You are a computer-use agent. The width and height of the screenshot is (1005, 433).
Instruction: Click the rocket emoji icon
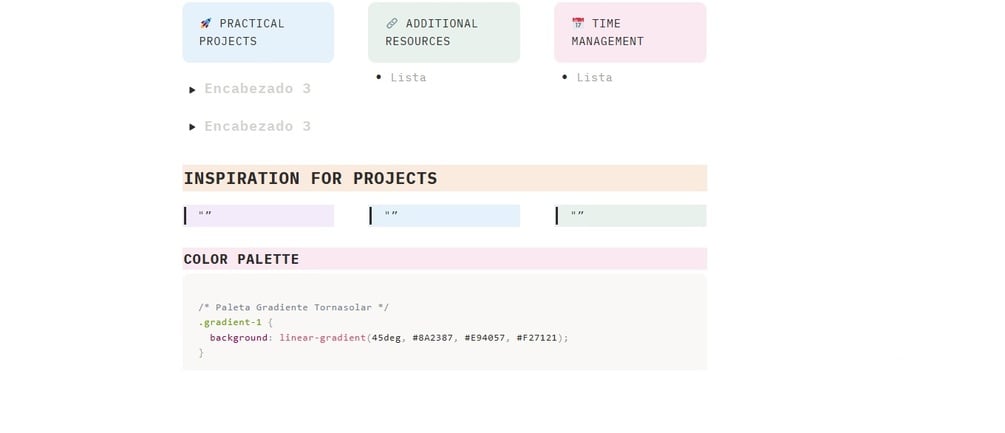[205, 23]
